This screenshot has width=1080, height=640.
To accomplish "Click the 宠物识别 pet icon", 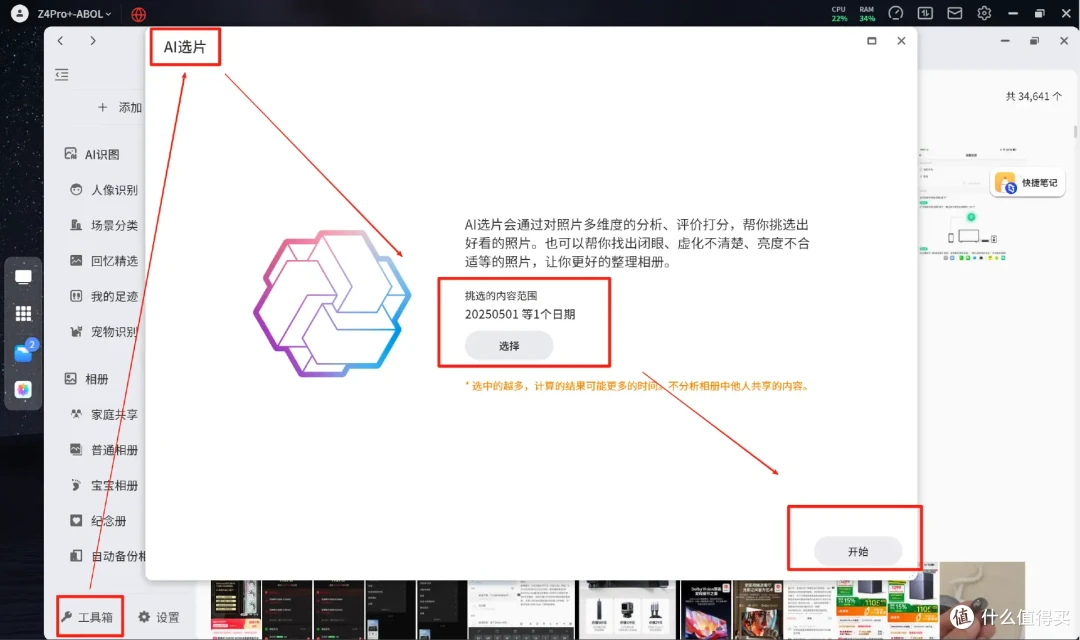I will coord(76,331).
